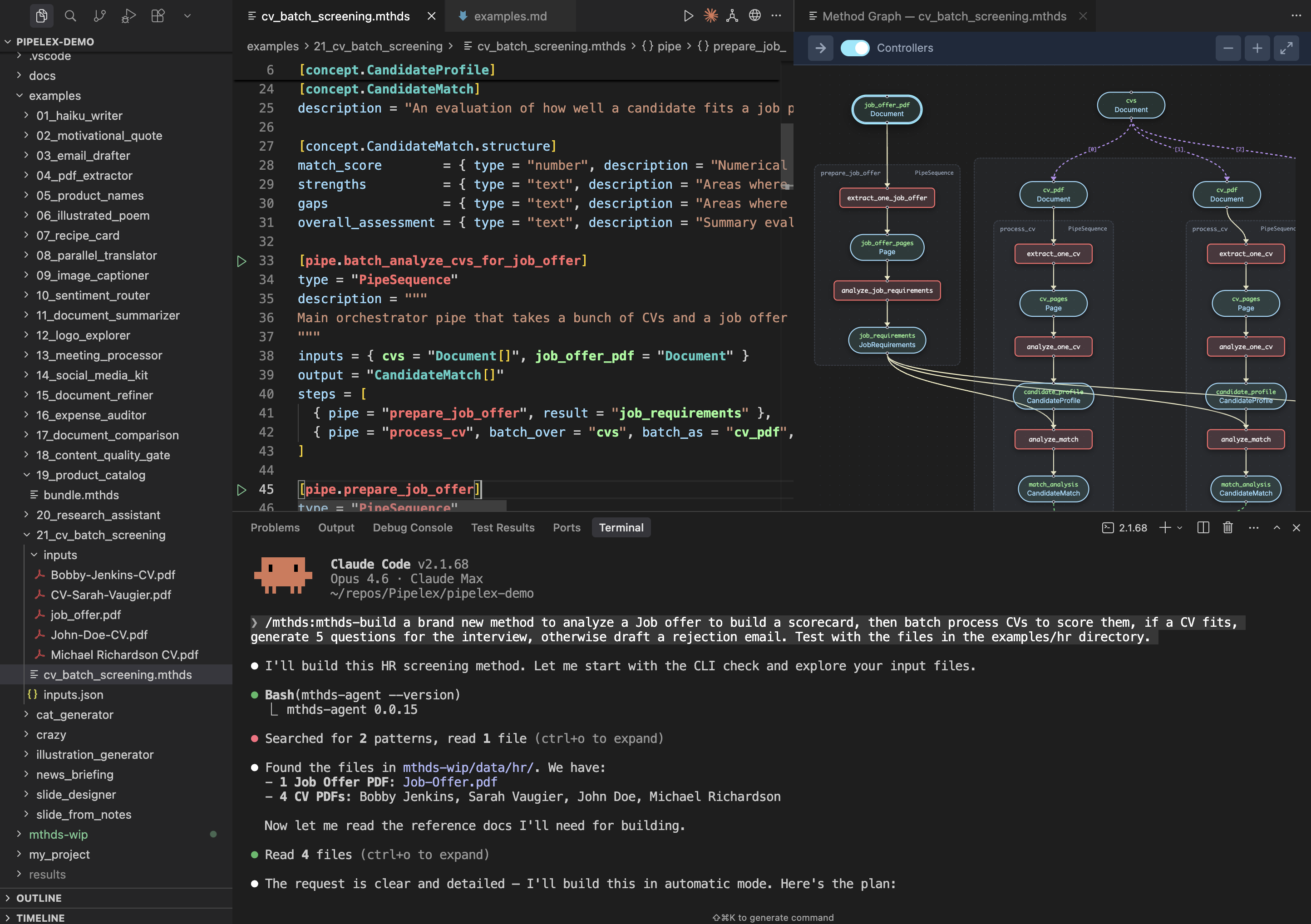
Task: Split the terminal panel
Action: click(1203, 528)
